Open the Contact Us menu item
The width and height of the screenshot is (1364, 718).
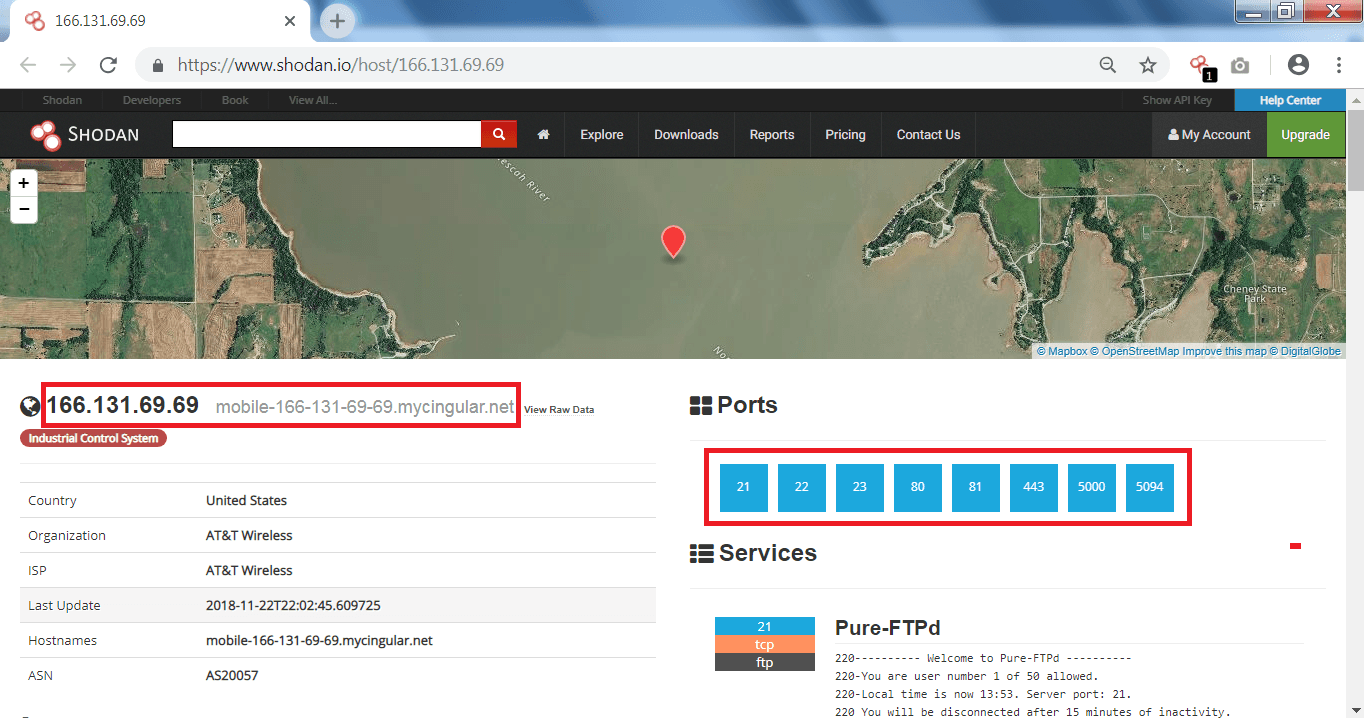[928, 135]
